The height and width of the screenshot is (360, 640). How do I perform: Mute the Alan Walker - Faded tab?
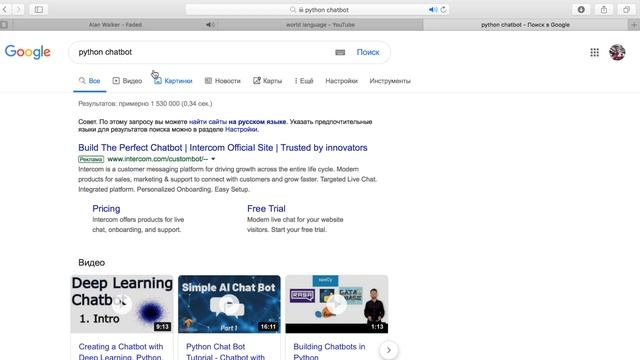click(210, 25)
